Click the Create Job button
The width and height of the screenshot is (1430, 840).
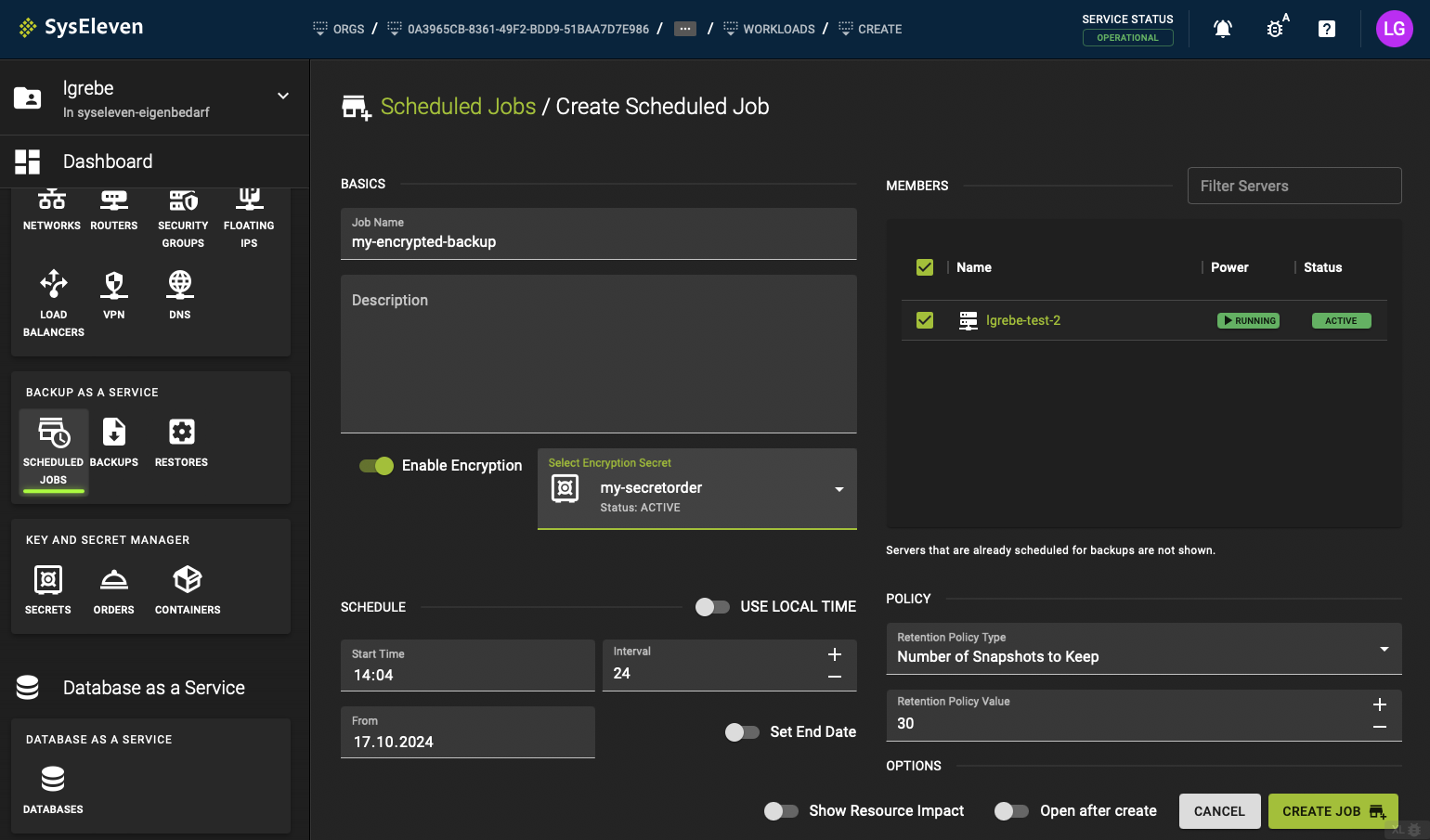tap(1333, 811)
